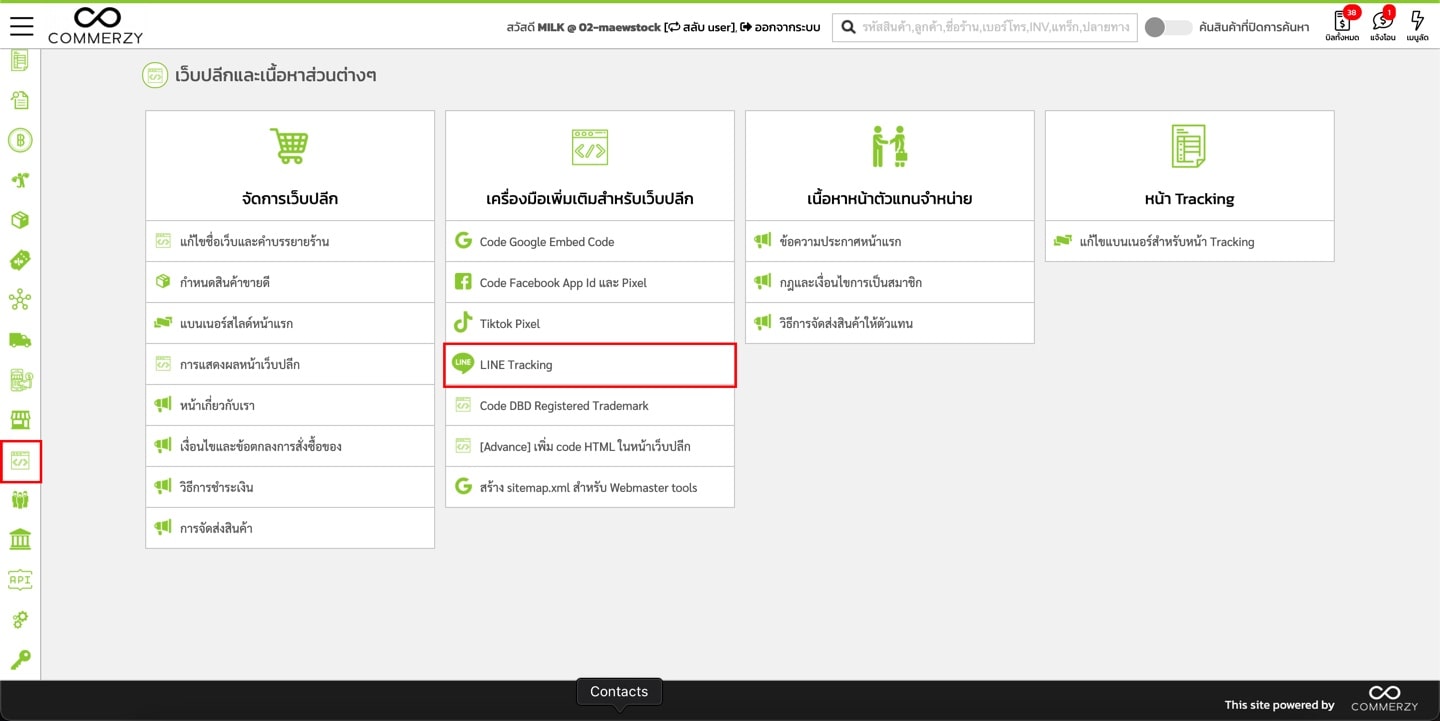The height and width of the screenshot is (721, 1440).
Task: Select Code Facebook App Id และ Pixel
Action: pyautogui.click(x=590, y=283)
